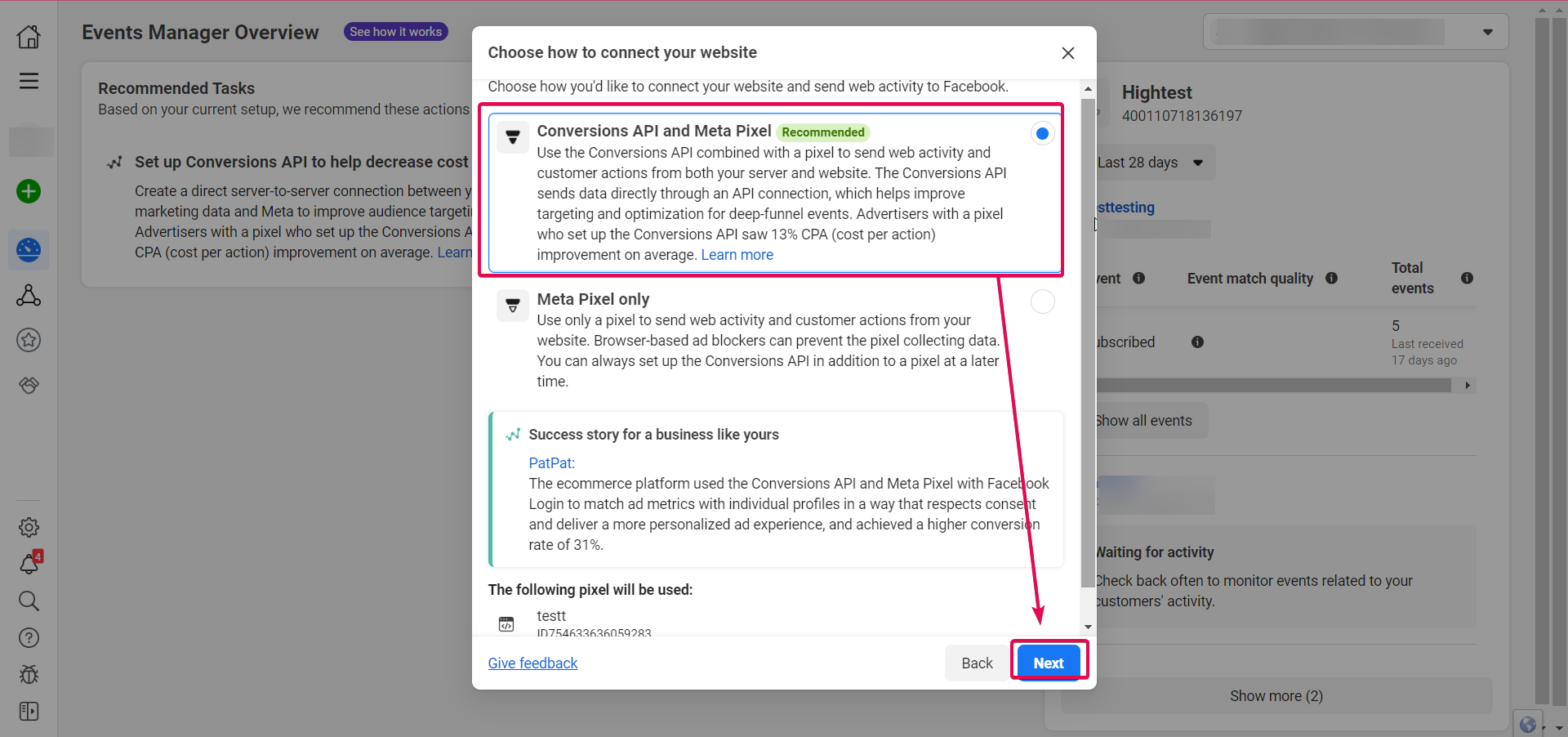Open the Give feedback link

(x=532, y=663)
